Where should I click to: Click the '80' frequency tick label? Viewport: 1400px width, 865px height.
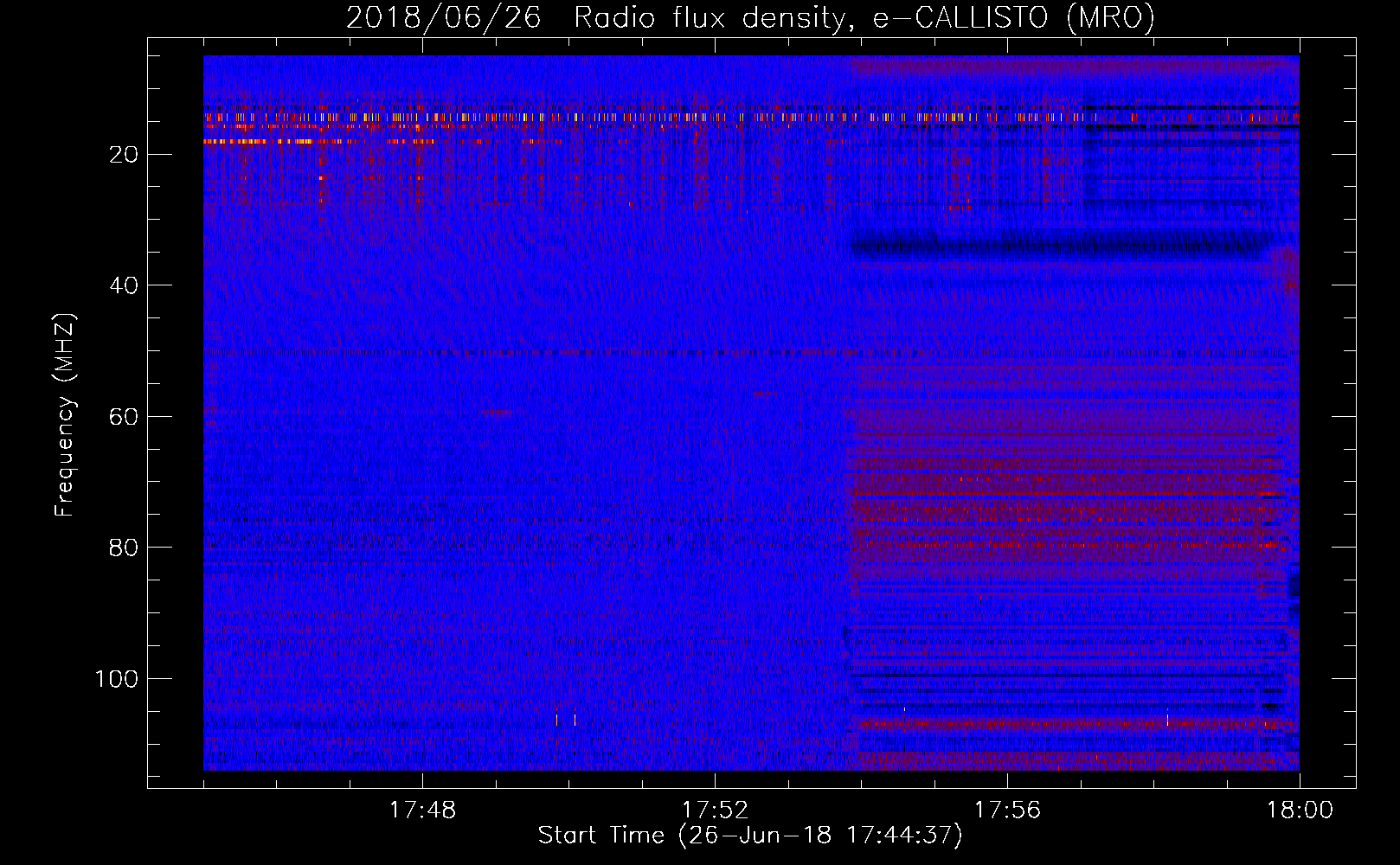pyautogui.click(x=125, y=548)
